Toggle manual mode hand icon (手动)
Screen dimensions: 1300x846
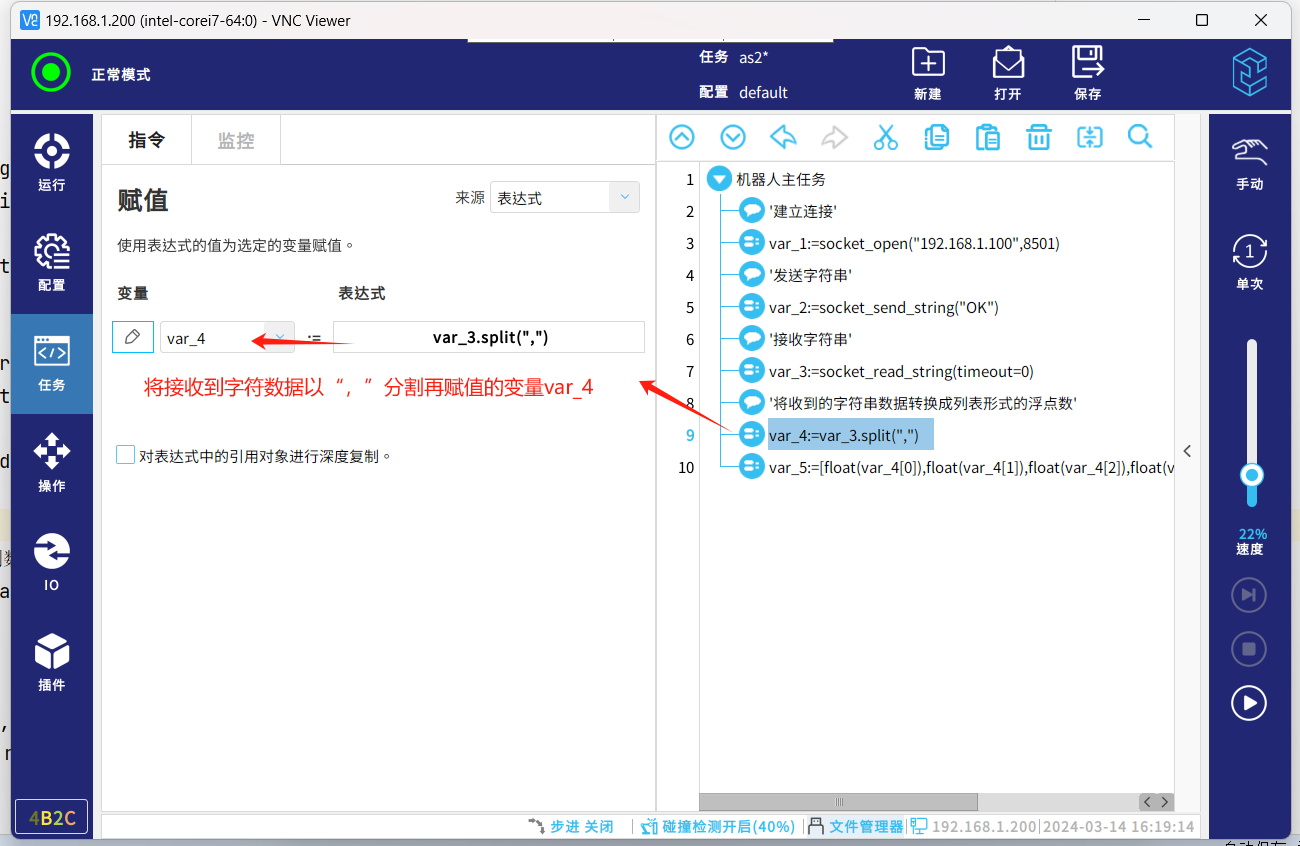pos(1249,164)
